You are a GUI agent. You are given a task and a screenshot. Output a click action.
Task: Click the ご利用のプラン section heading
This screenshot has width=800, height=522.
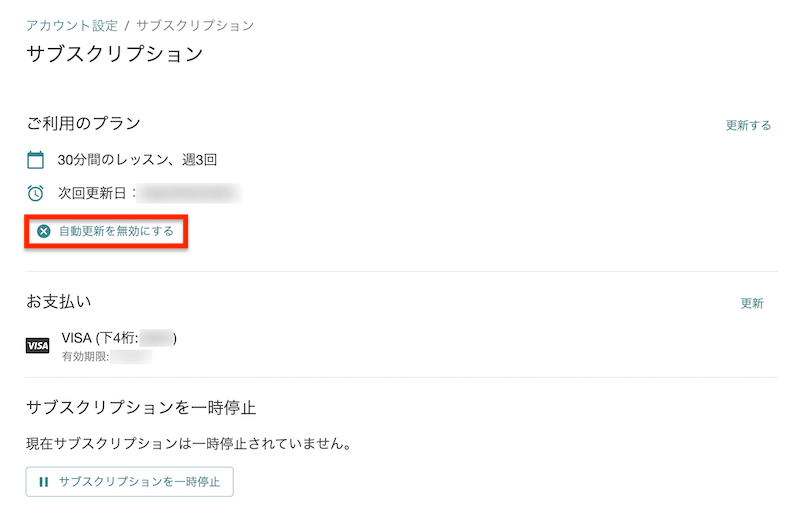tap(83, 123)
